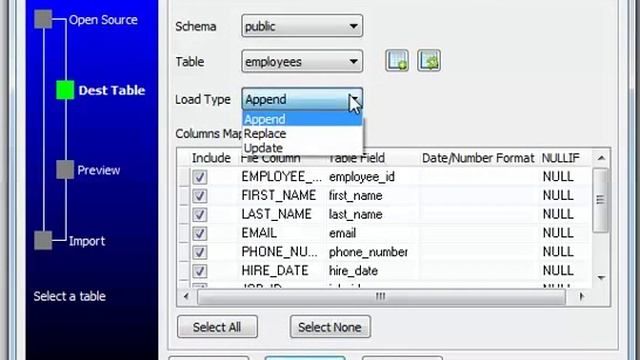Choose Replace in Load Type list
Viewport: 640px width, 360px height.
(x=302, y=134)
